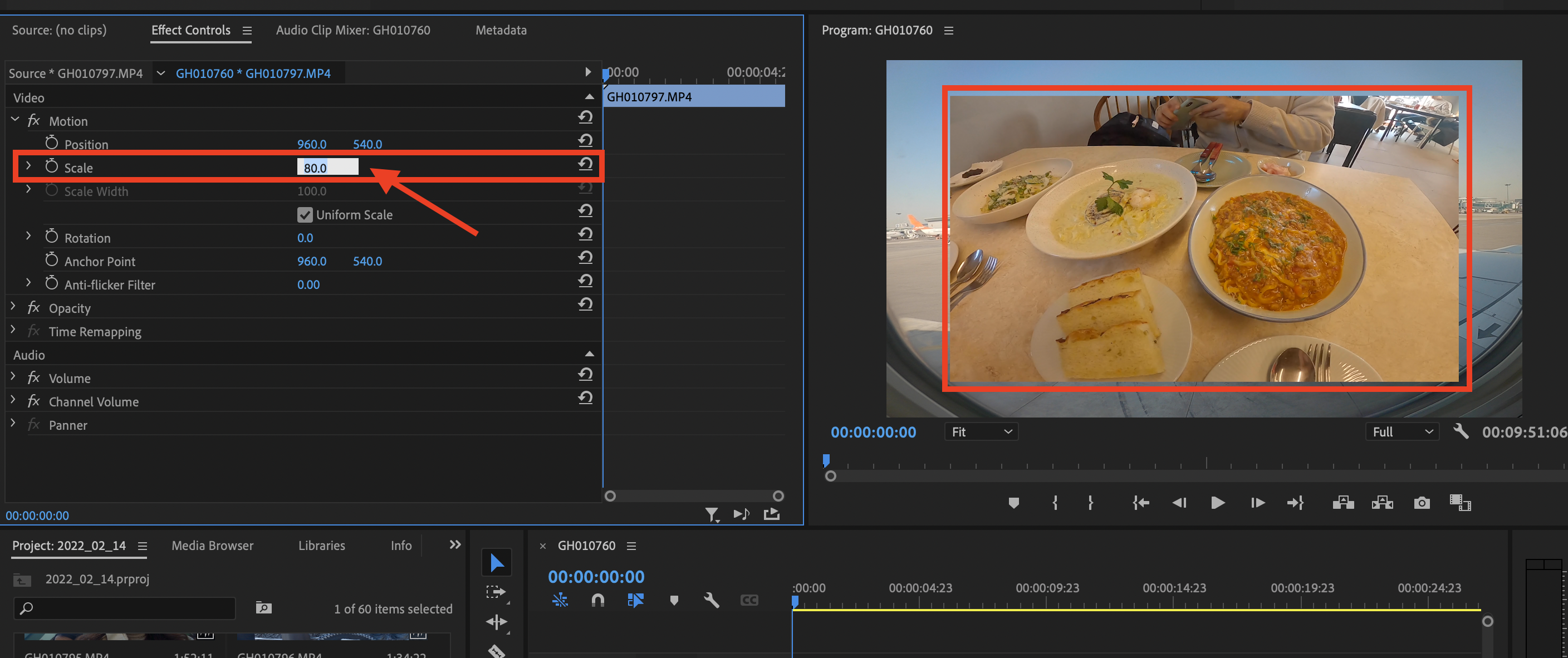1568x658 pixels.
Task: Click the filter properties funnel icon
Action: click(x=711, y=515)
